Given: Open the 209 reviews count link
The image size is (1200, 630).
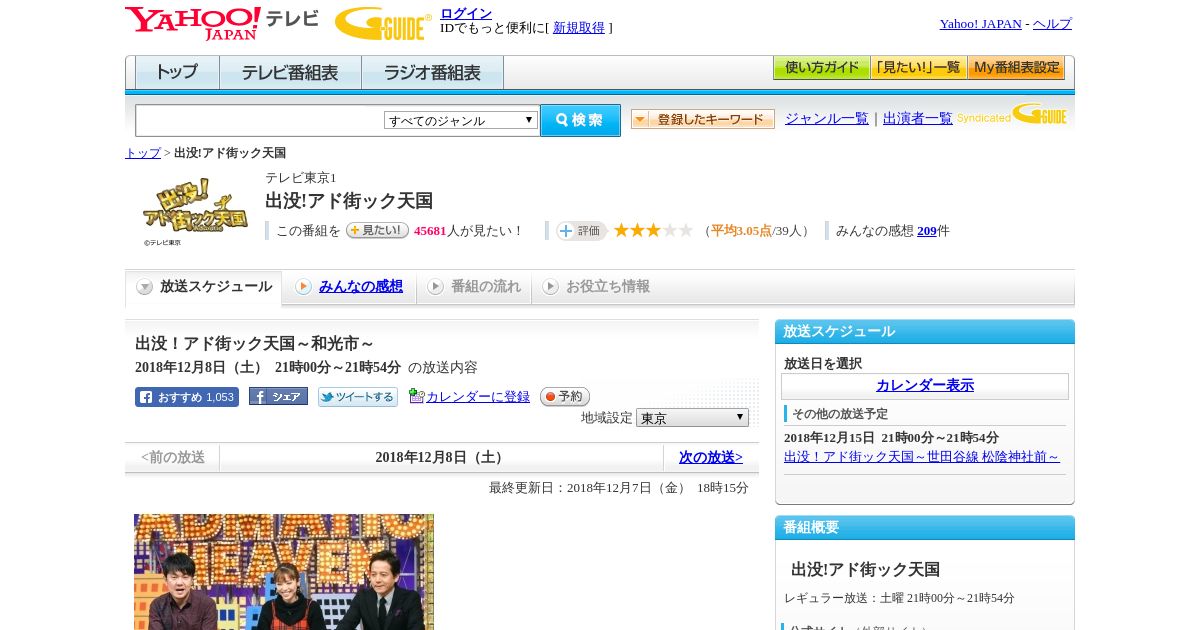Looking at the screenshot, I should coord(927,231).
